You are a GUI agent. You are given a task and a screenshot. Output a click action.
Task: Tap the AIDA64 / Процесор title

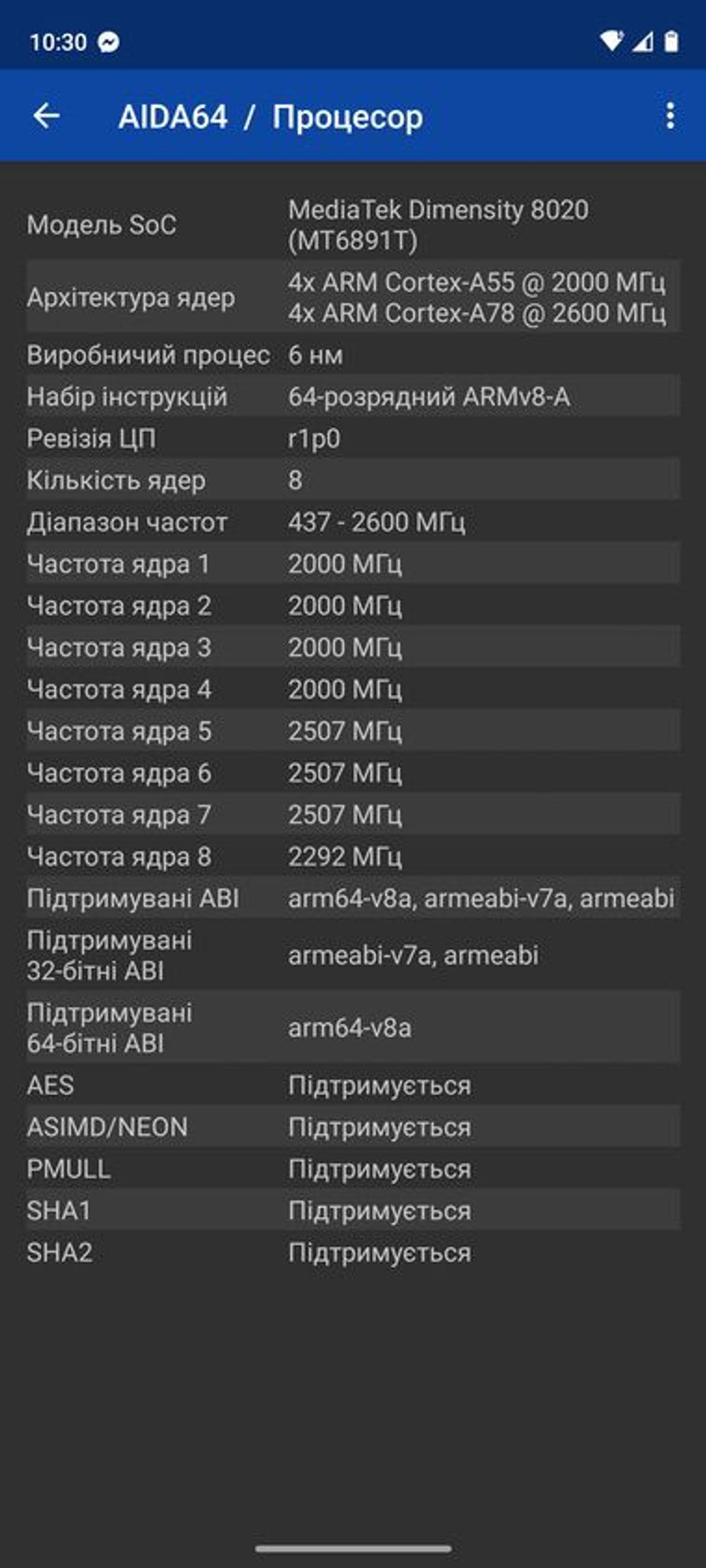click(270, 117)
